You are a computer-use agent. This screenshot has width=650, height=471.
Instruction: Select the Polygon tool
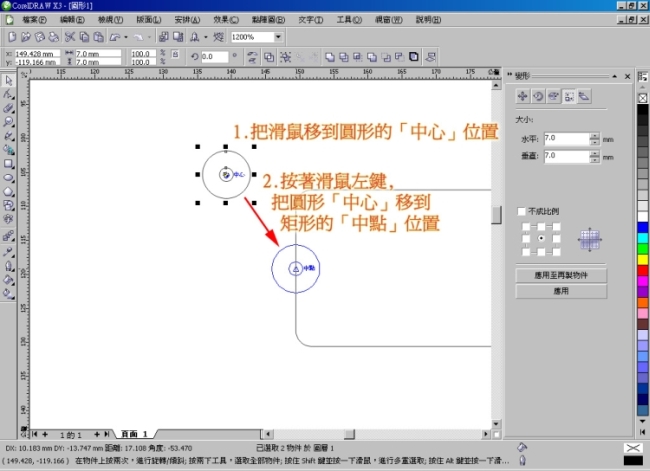tap(8, 192)
